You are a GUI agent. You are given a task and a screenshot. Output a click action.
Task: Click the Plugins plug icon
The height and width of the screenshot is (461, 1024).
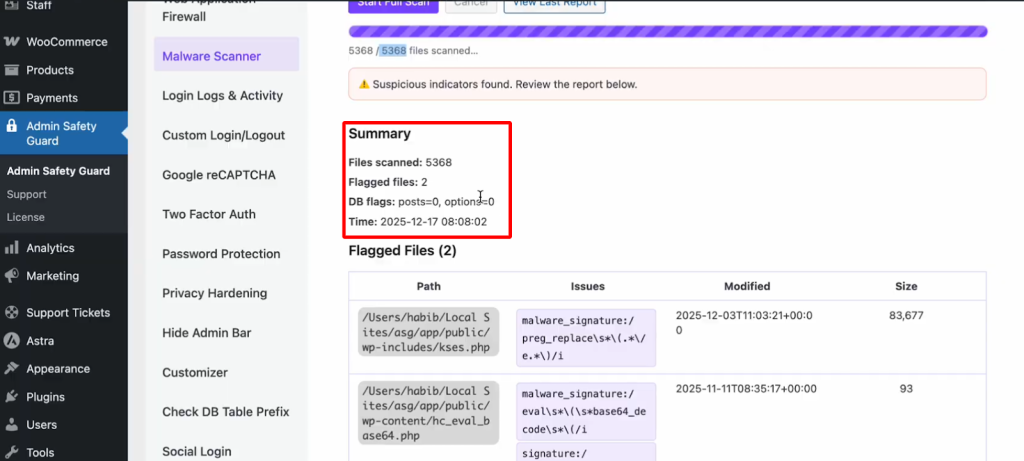11,396
